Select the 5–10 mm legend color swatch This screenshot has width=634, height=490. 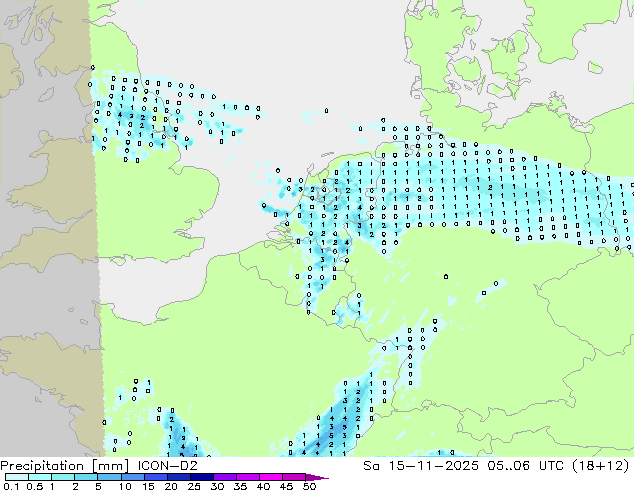point(109,477)
